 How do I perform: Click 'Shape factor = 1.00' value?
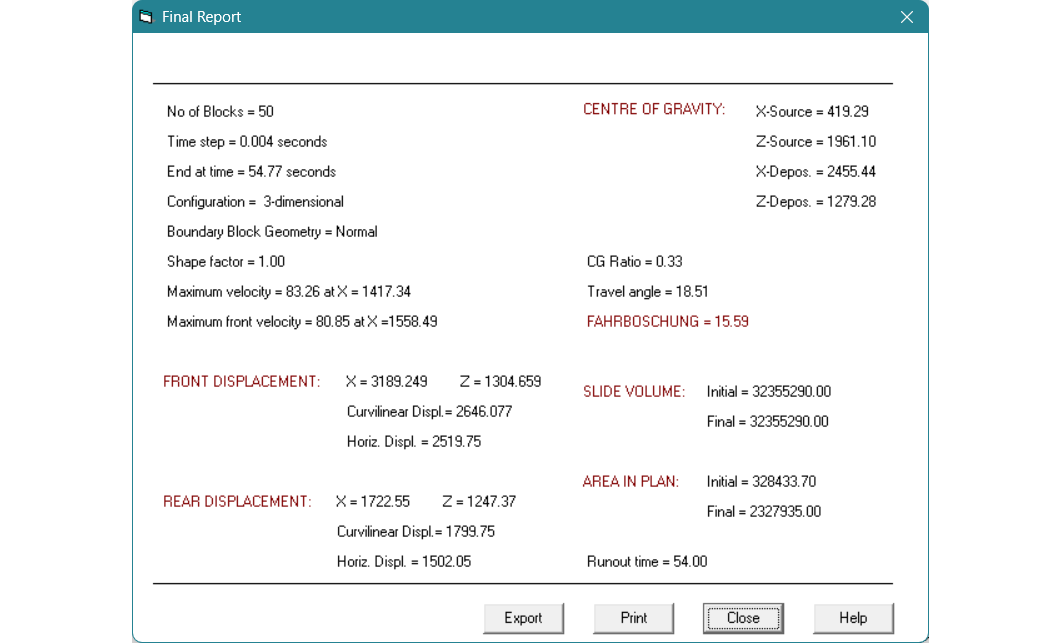tap(226, 262)
